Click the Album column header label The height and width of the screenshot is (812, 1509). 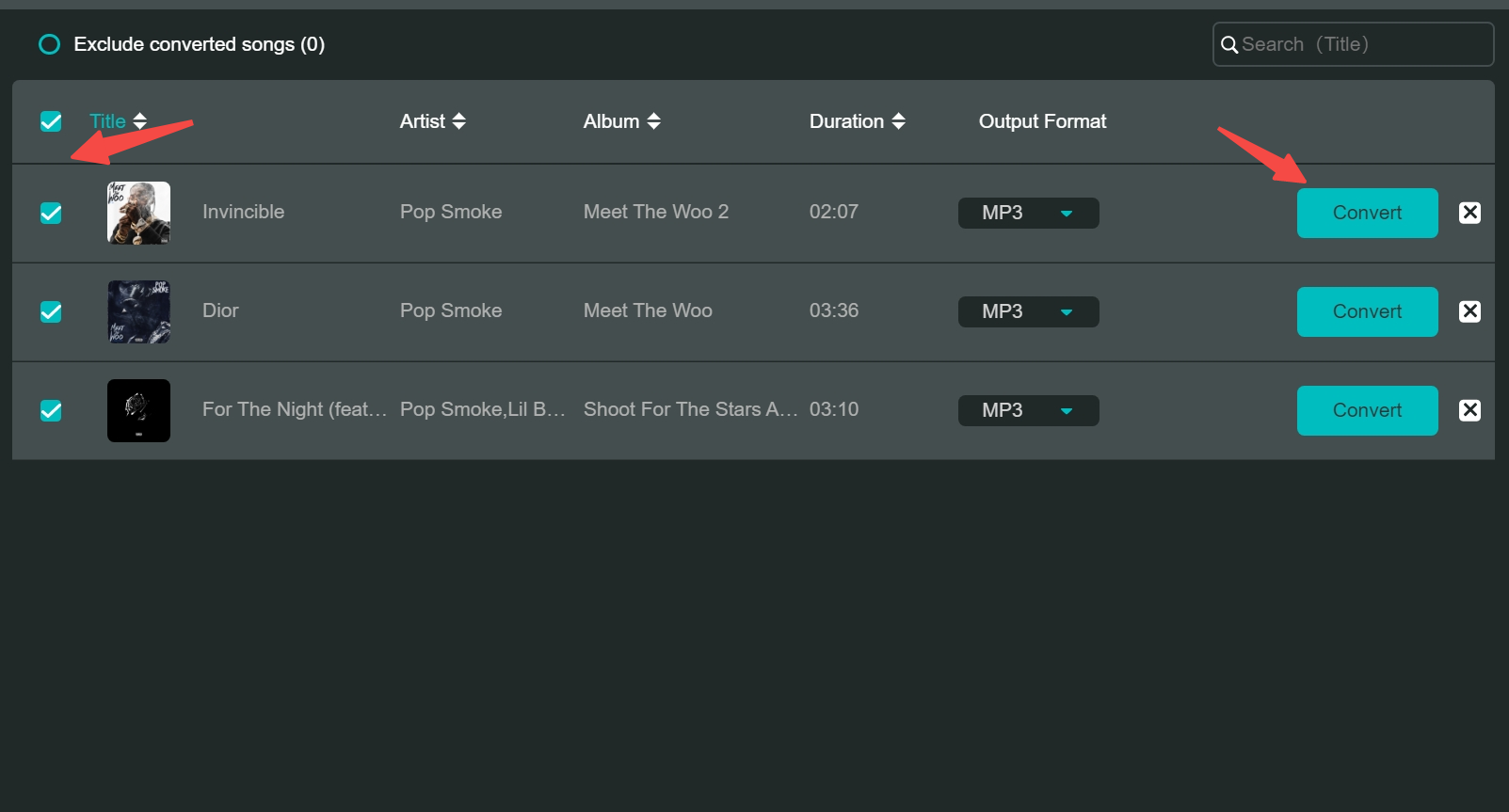coord(611,121)
